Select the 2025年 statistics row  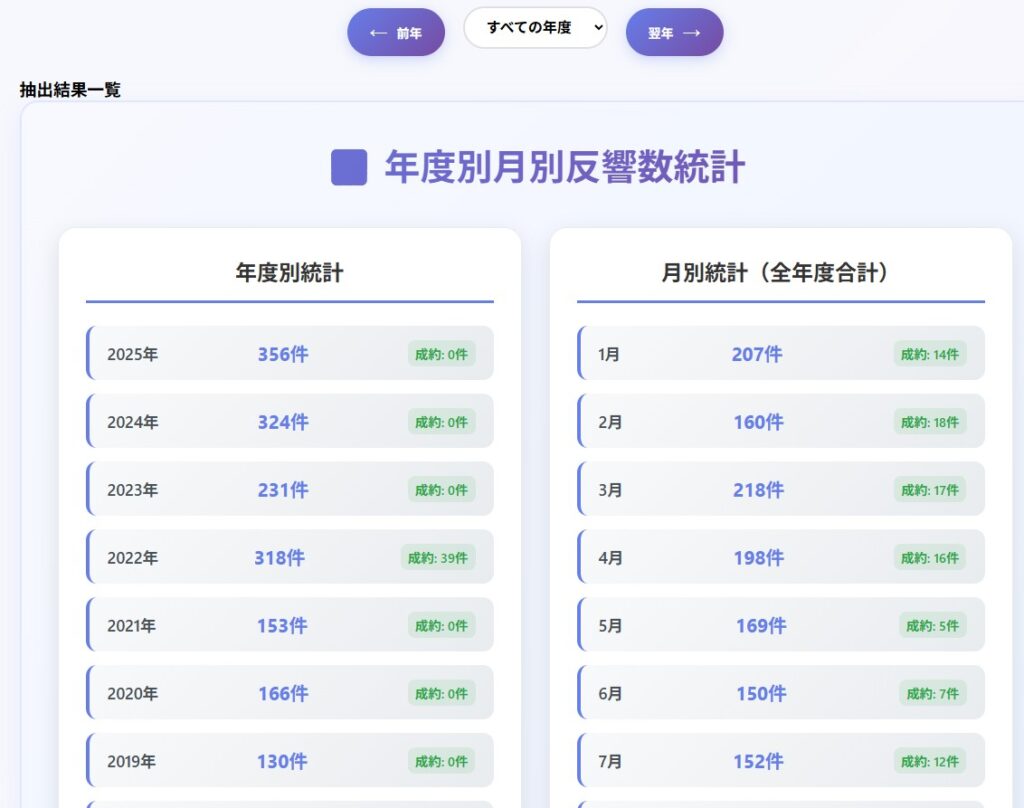point(290,354)
